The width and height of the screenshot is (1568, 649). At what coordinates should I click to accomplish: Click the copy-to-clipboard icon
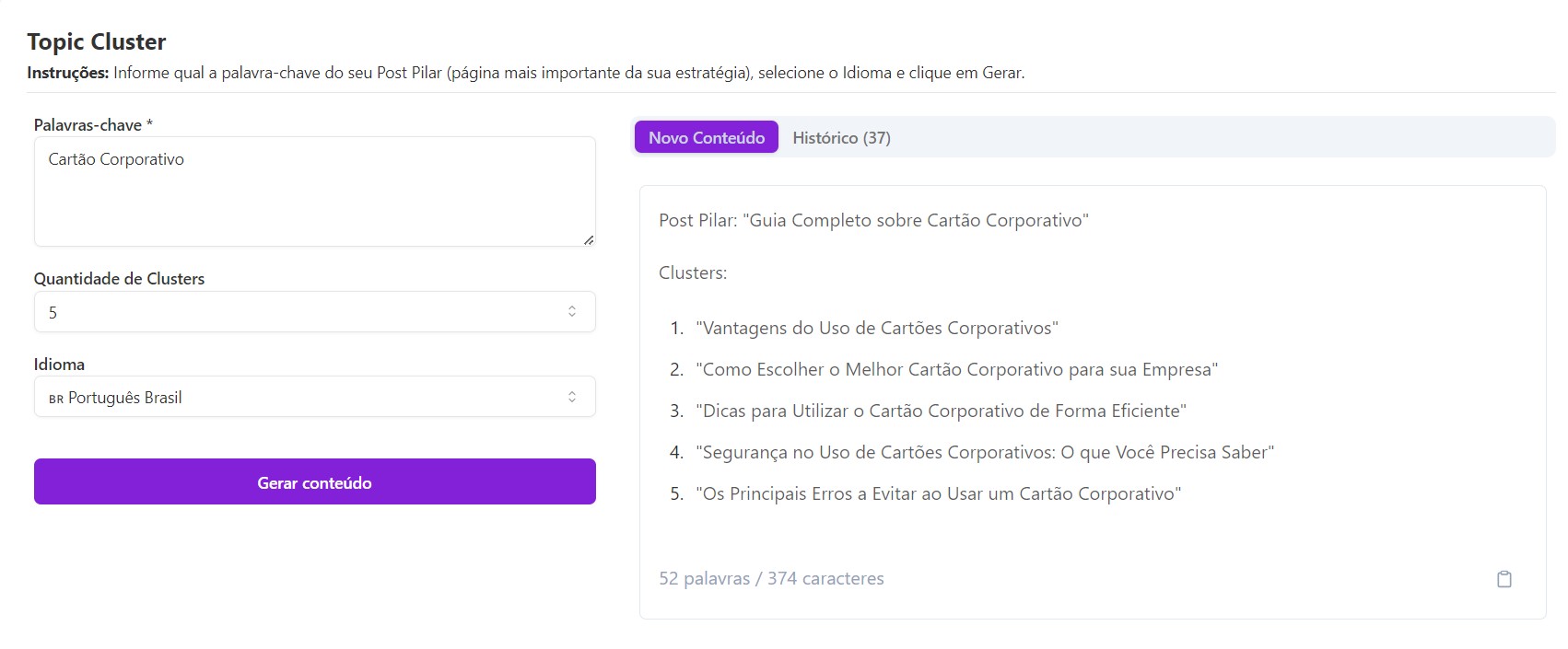point(1505,579)
